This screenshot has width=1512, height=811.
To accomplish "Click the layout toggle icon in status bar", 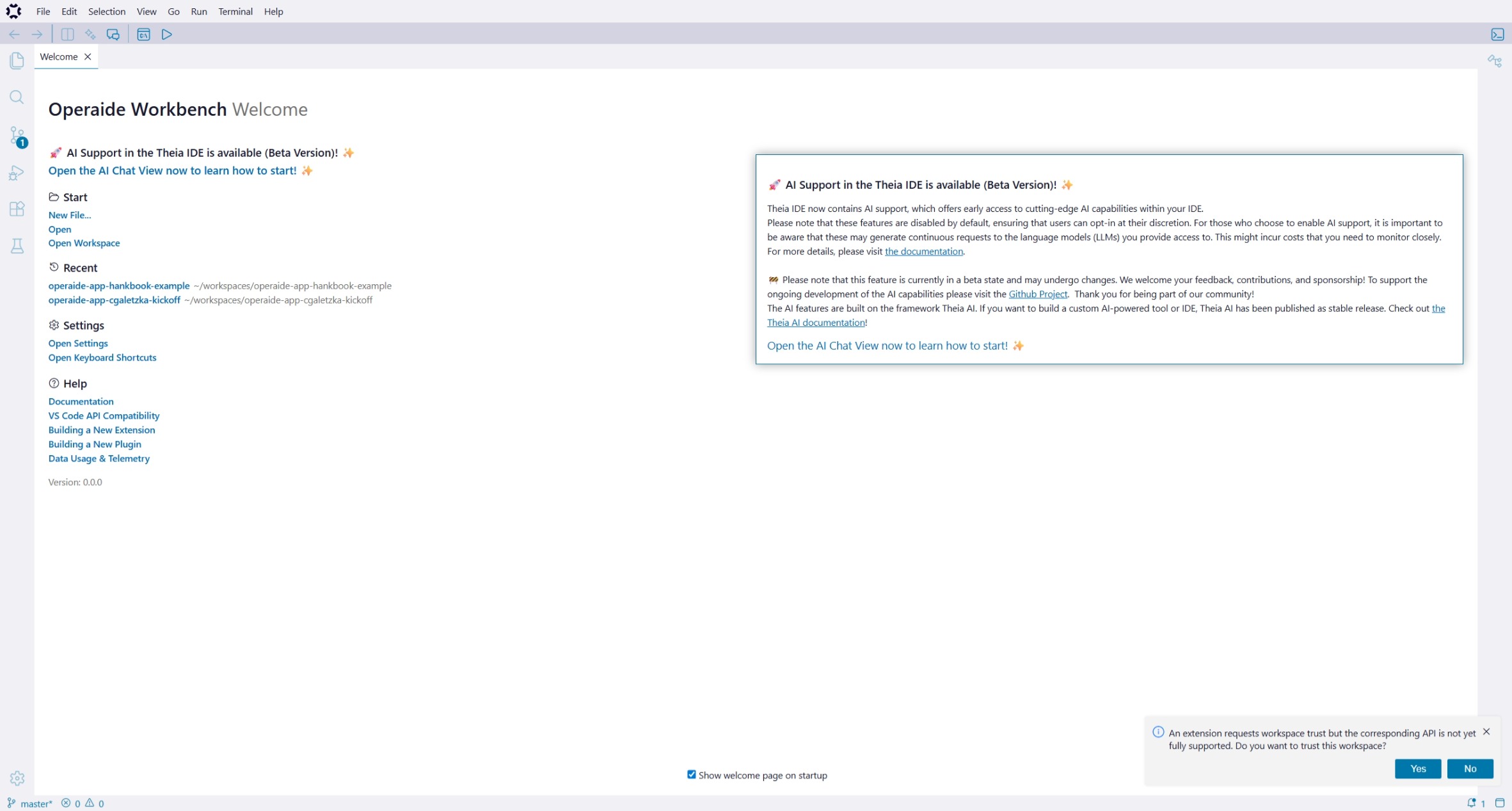I will (1499, 803).
